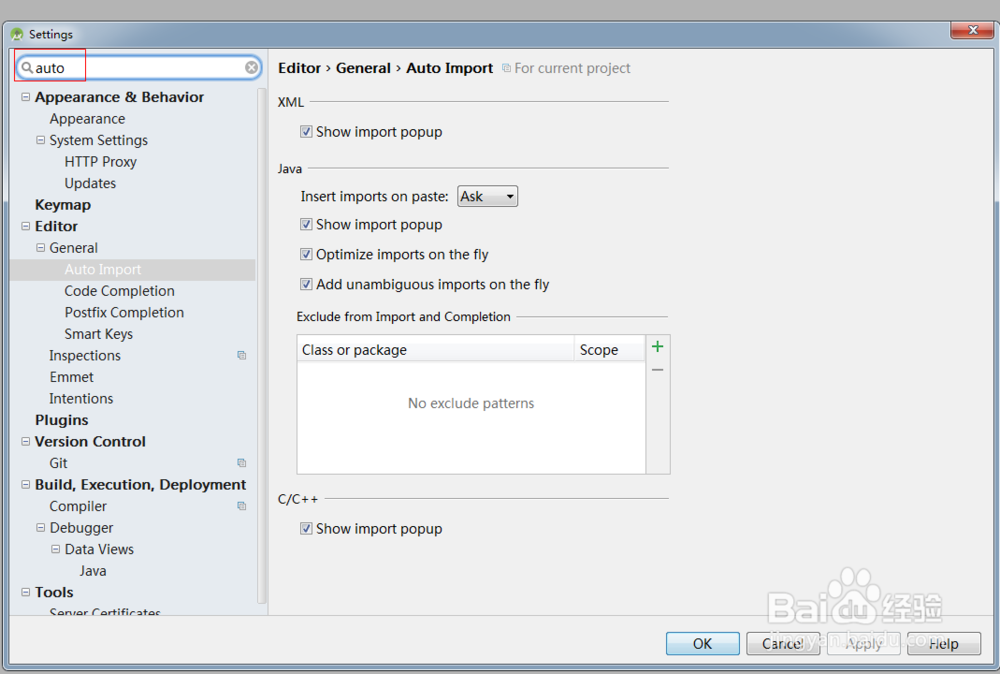The image size is (1000, 674).
Task: Select Debugger label in tree
Action: point(81,527)
